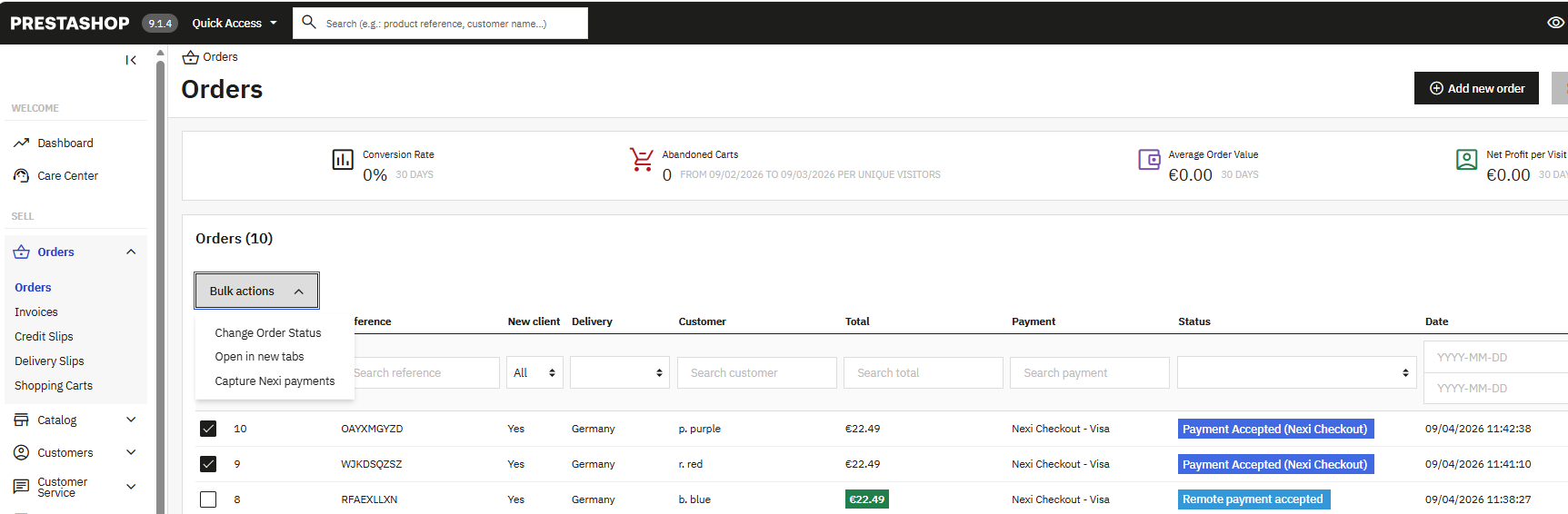Screen dimensions: 1568x514
Task: Click the plus icon in Add new order
Action: pyautogui.click(x=1436, y=88)
